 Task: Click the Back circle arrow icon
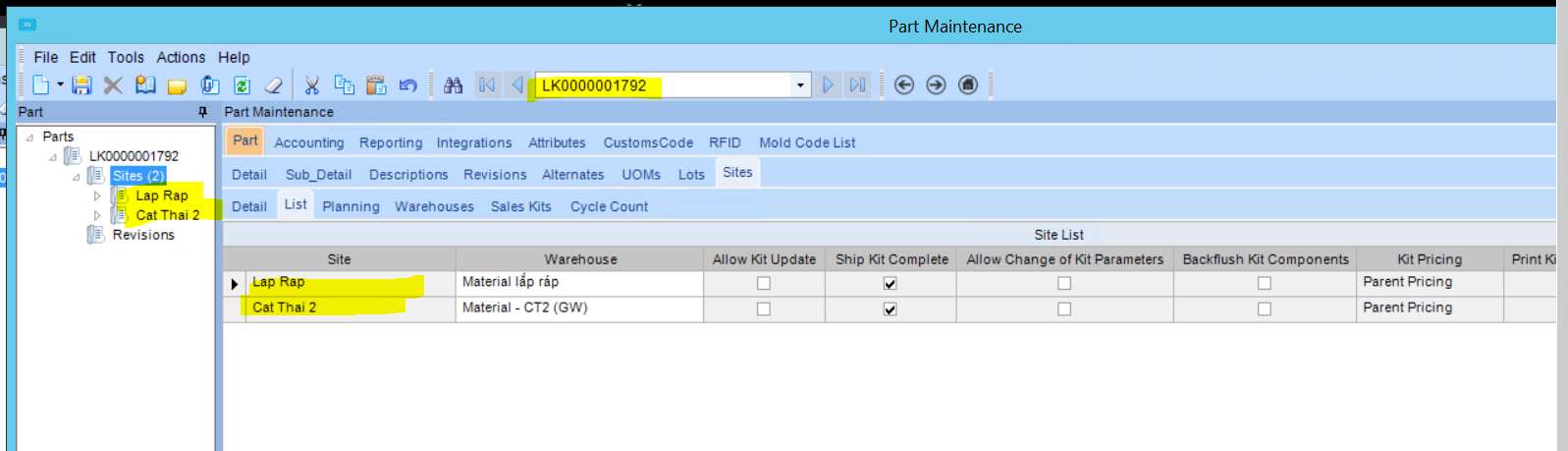coord(904,85)
